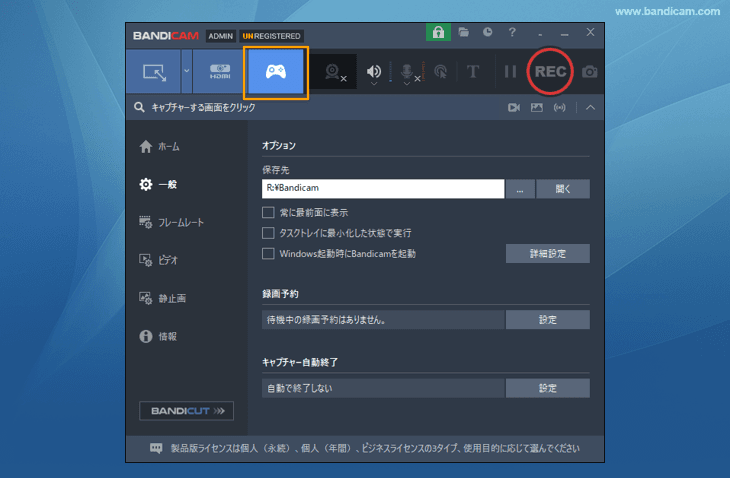Click the license message in bottom bar
This screenshot has width=730, height=478.
tap(375, 448)
